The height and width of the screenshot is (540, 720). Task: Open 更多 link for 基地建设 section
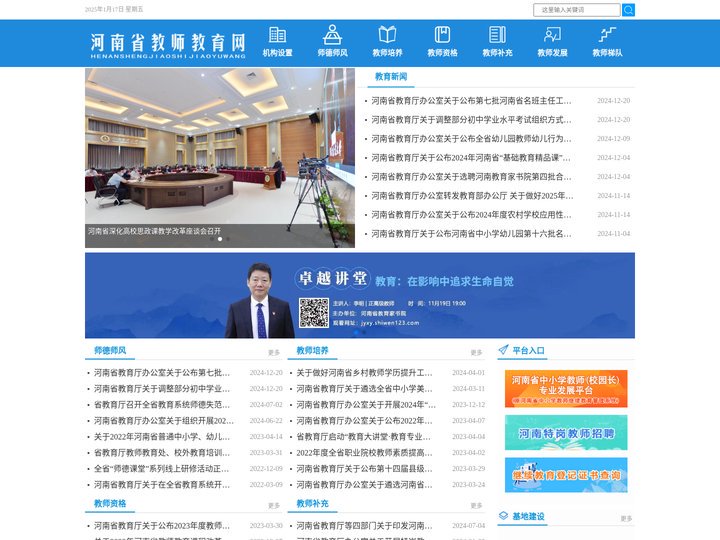626,518
